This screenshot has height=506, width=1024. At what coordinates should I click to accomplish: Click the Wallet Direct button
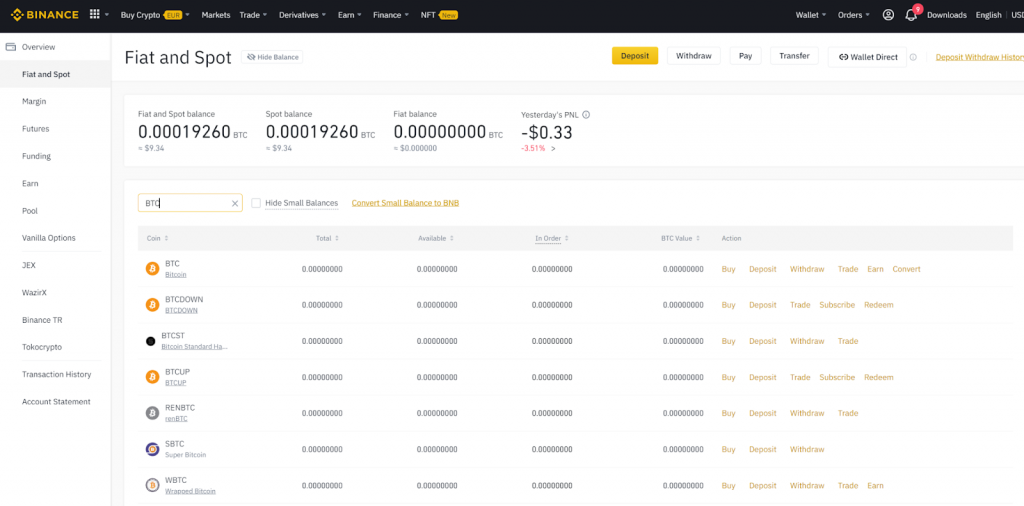(867, 57)
